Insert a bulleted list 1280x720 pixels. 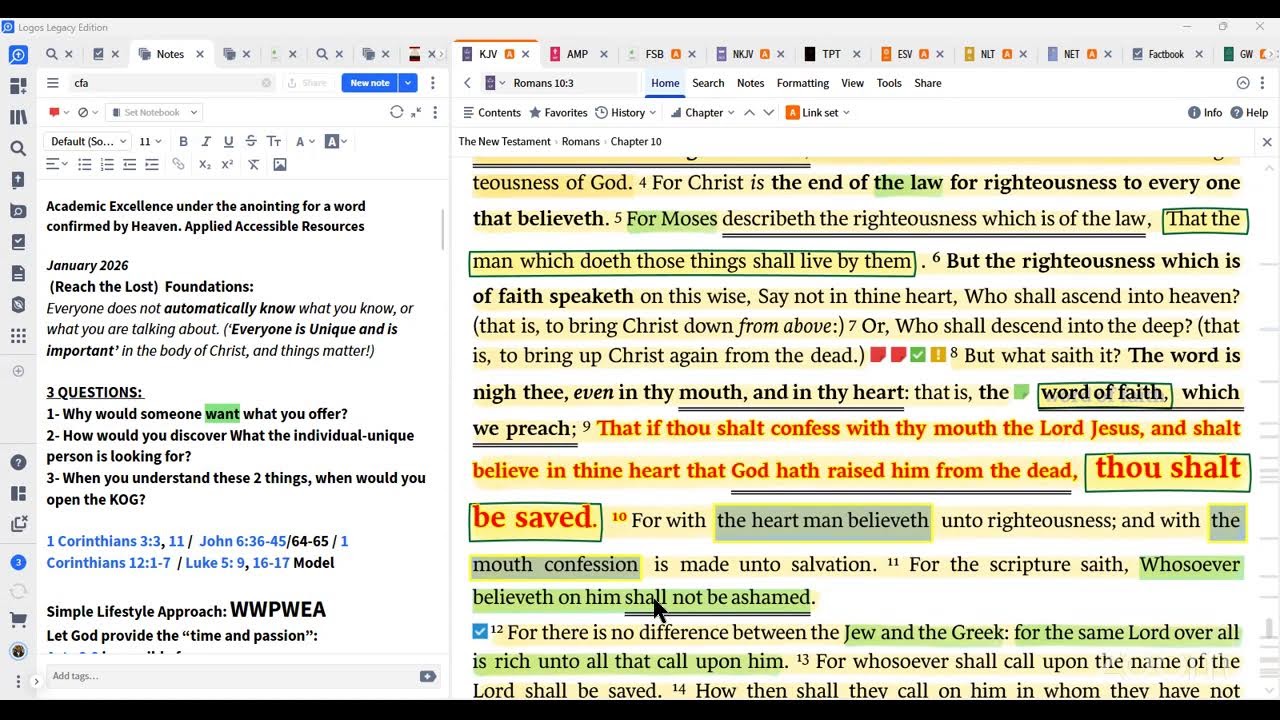coord(85,164)
